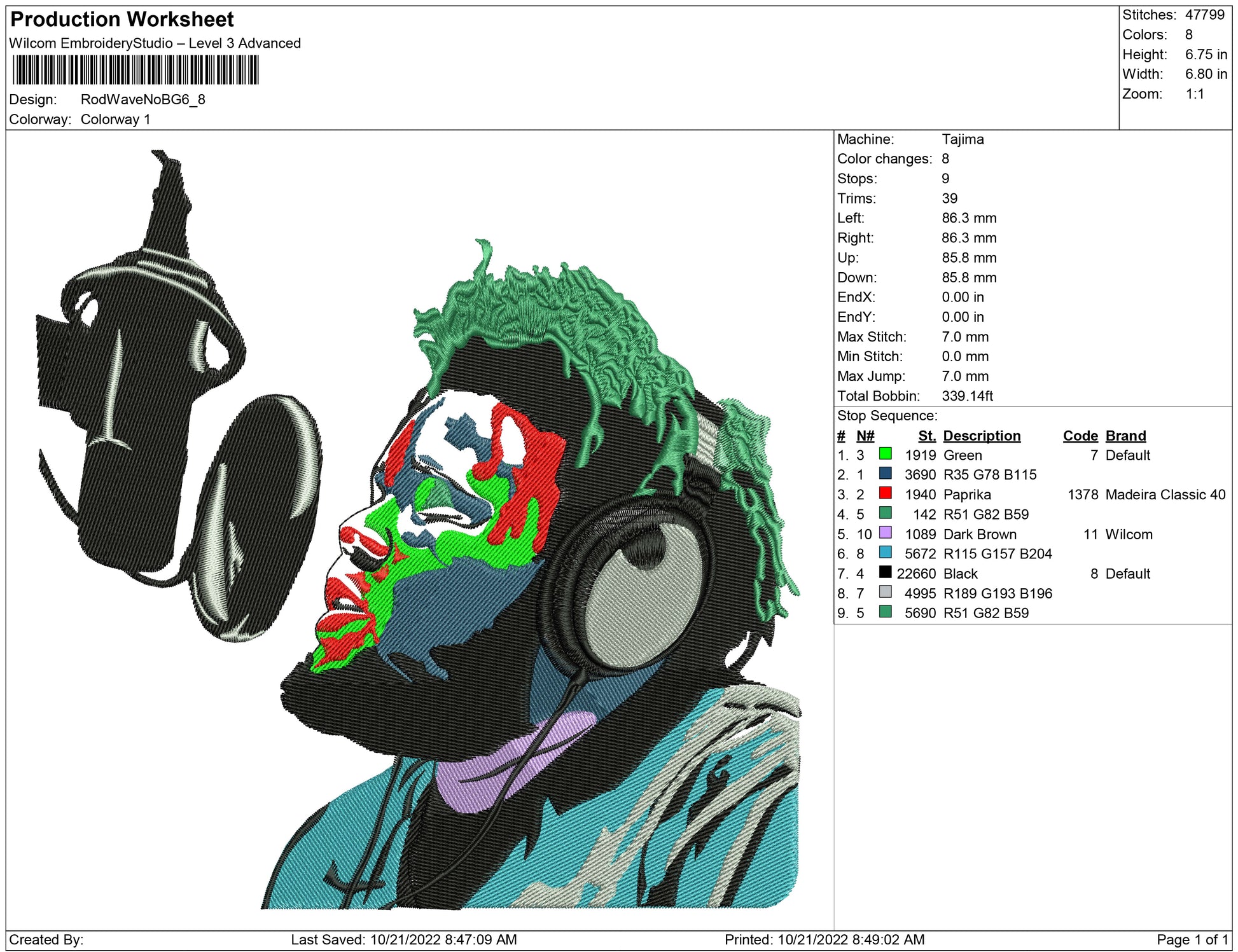
Task: Click the N# column header
Action: 865,436
